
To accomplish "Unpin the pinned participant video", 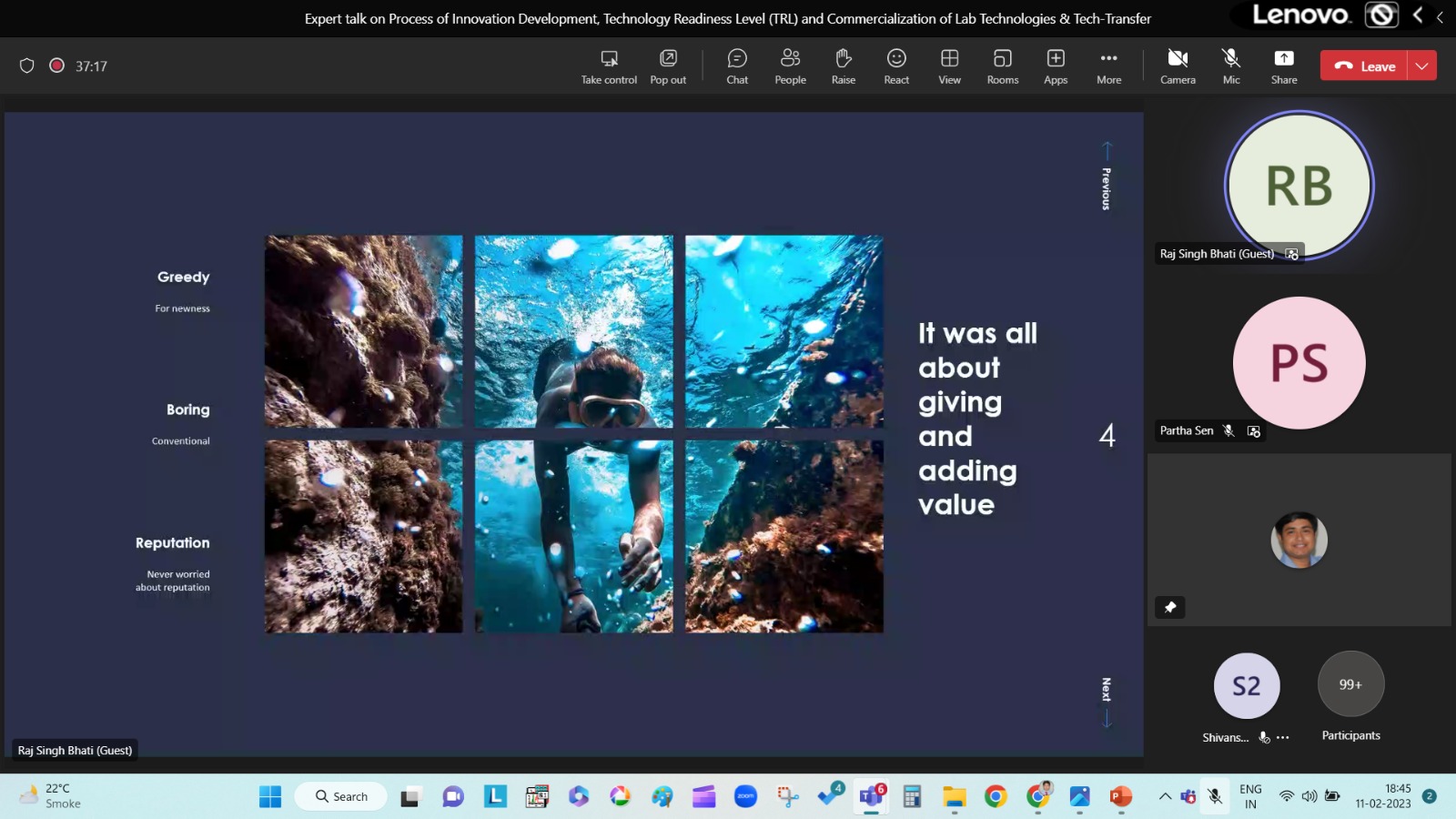I will [1170, 607].
